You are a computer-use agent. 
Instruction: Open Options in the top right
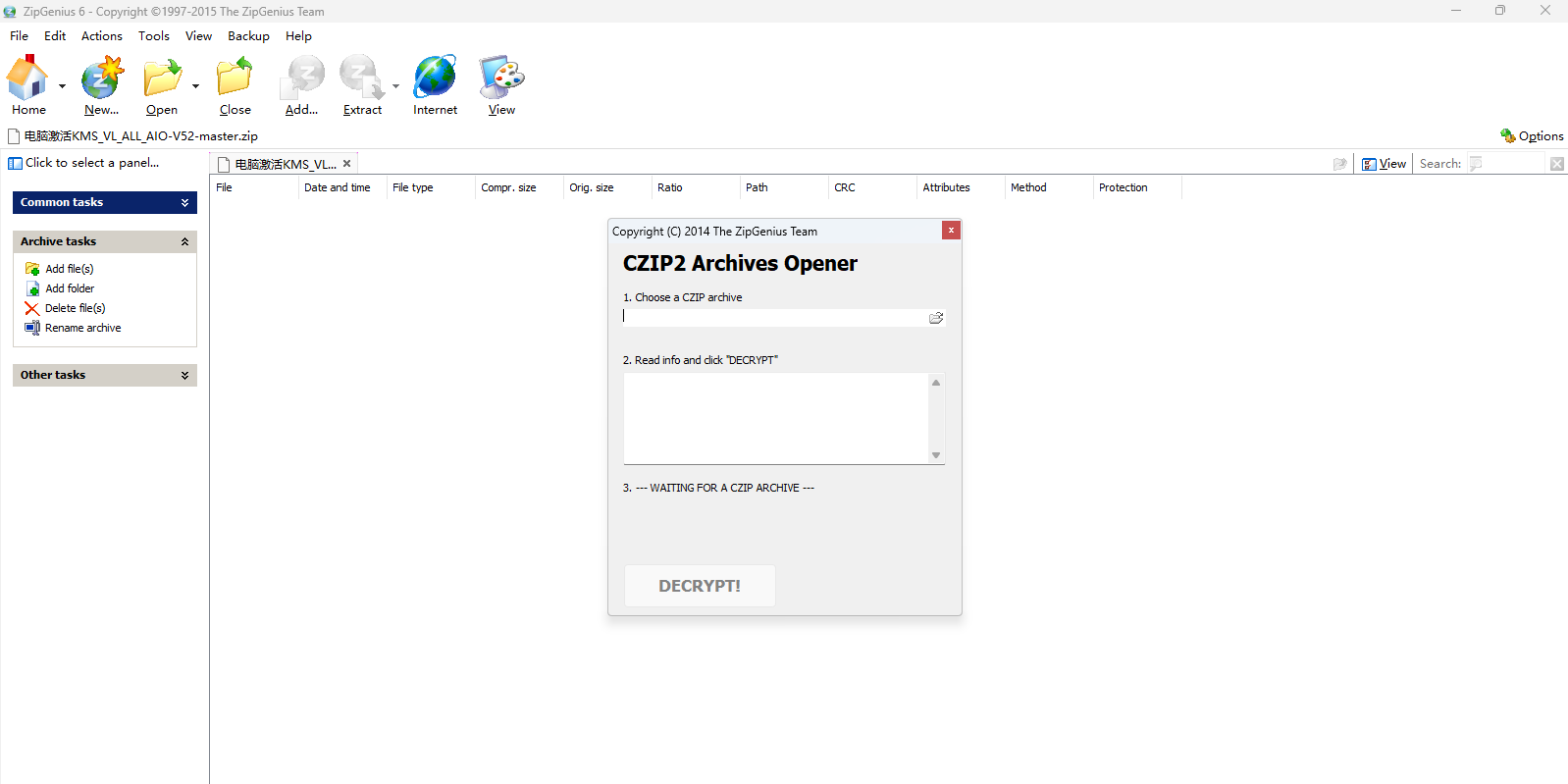point(1532,136)
